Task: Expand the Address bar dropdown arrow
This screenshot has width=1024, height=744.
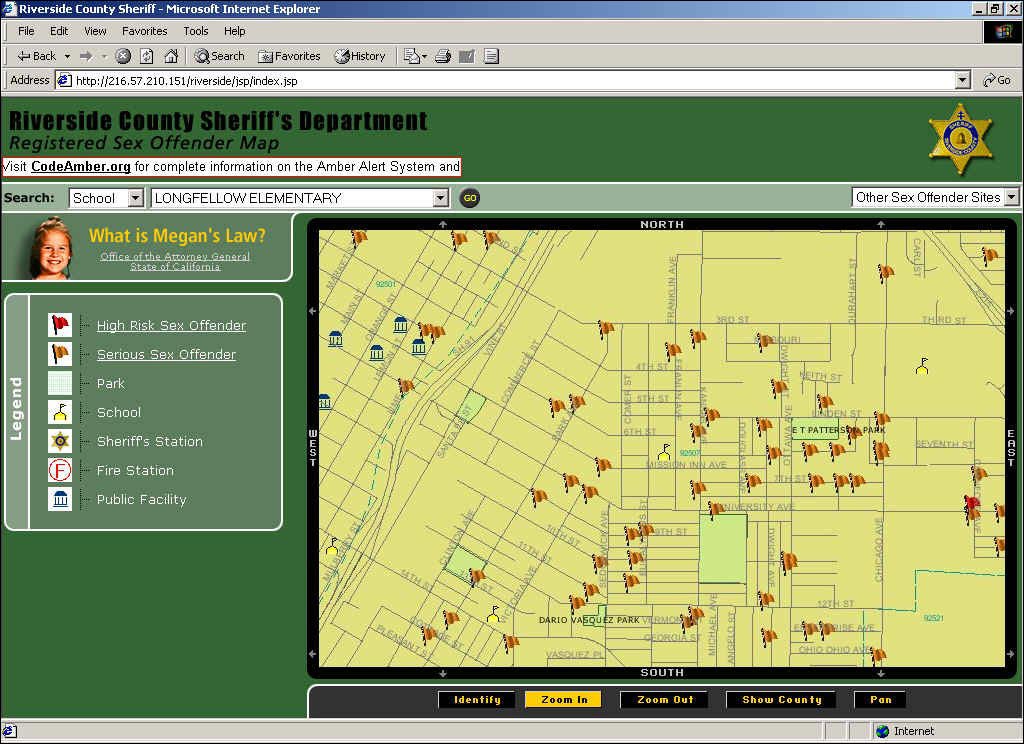Action: click(x=962, y=81)
